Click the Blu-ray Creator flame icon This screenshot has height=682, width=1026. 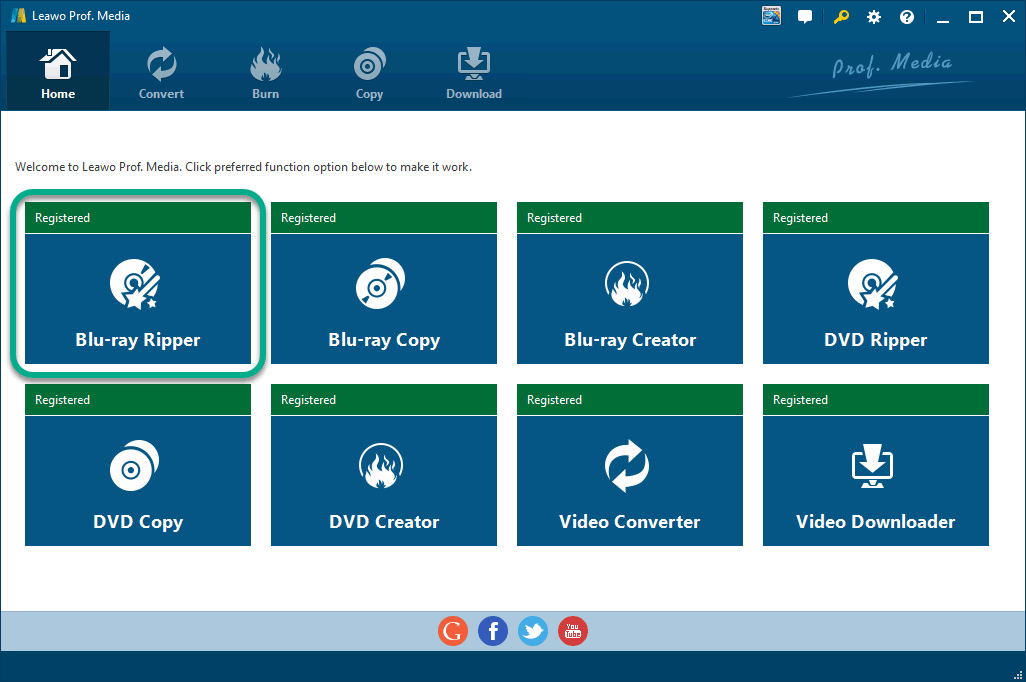coord(627,283)
